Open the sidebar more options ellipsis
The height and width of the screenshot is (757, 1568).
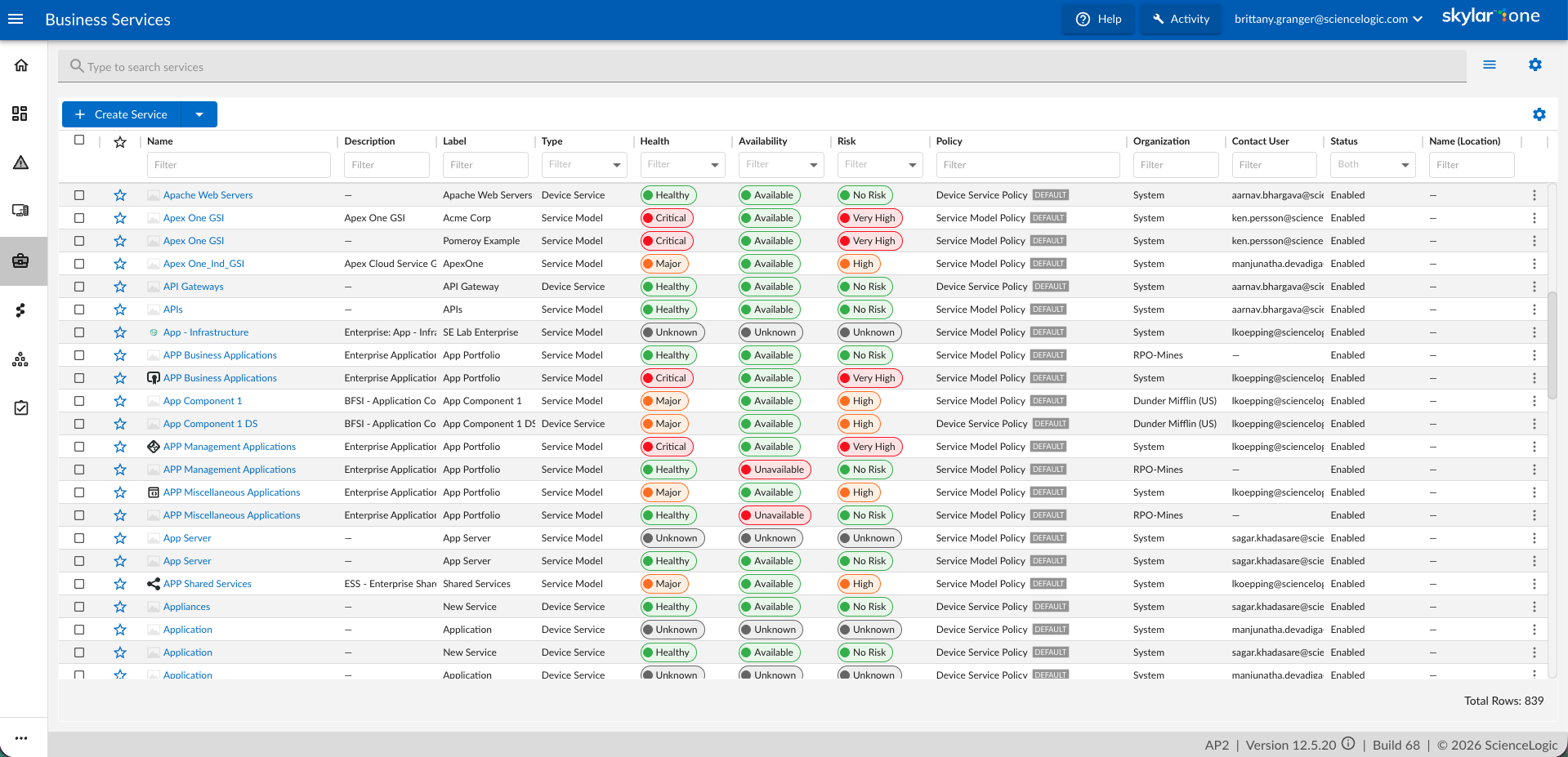[x=21, y=737]
